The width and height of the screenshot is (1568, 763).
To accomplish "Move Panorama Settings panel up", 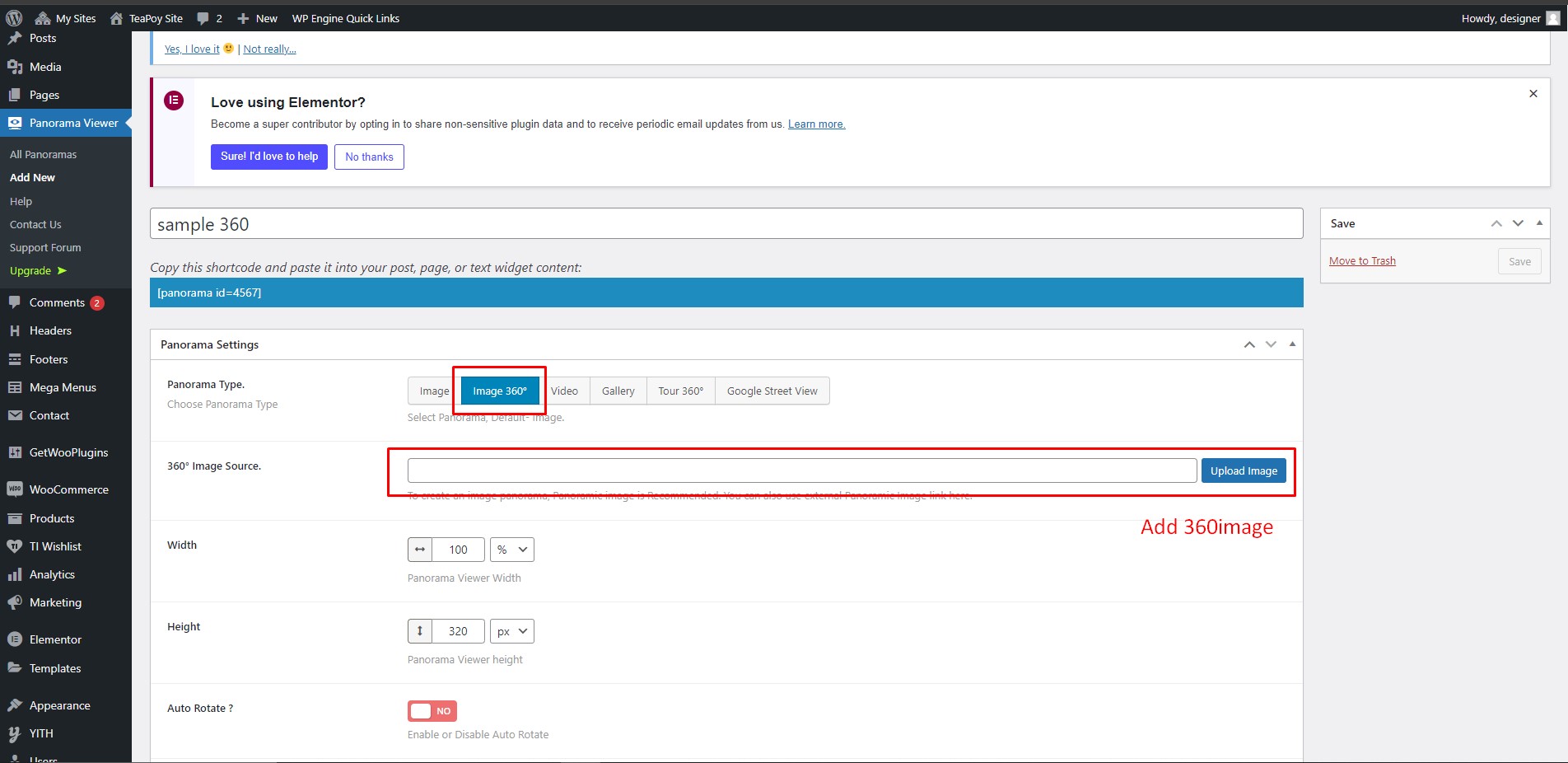I will coord(1249,344).
